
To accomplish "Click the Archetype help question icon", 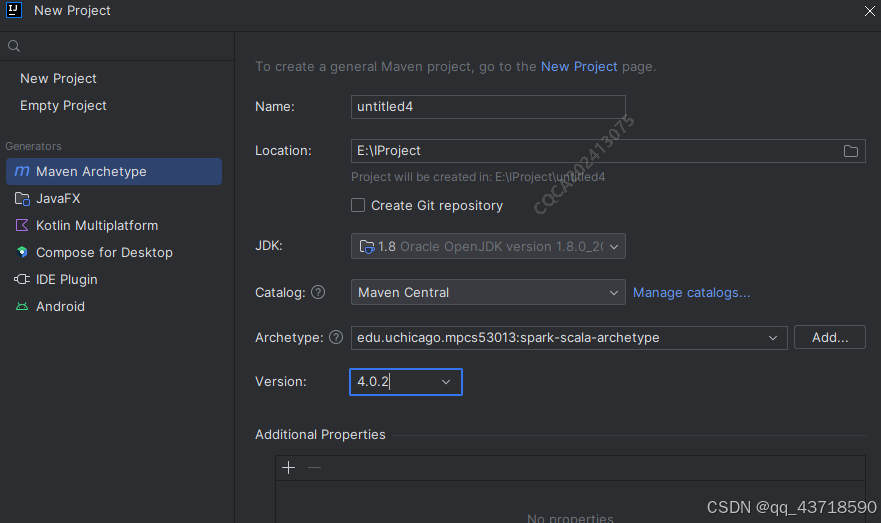I will pos(336,338).
